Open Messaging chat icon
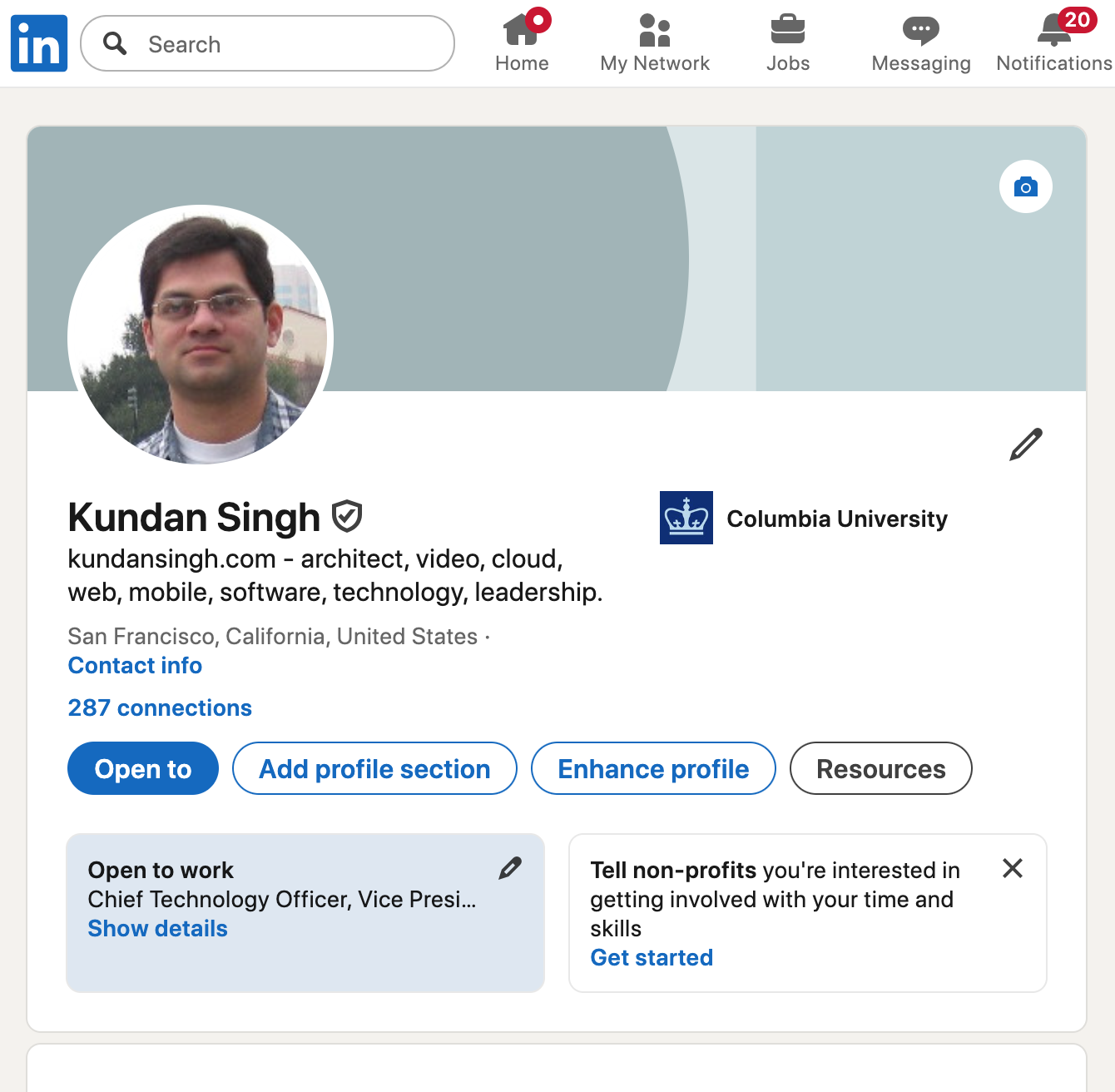Viewport: 1115px width, 1092px height. [920, 32]
